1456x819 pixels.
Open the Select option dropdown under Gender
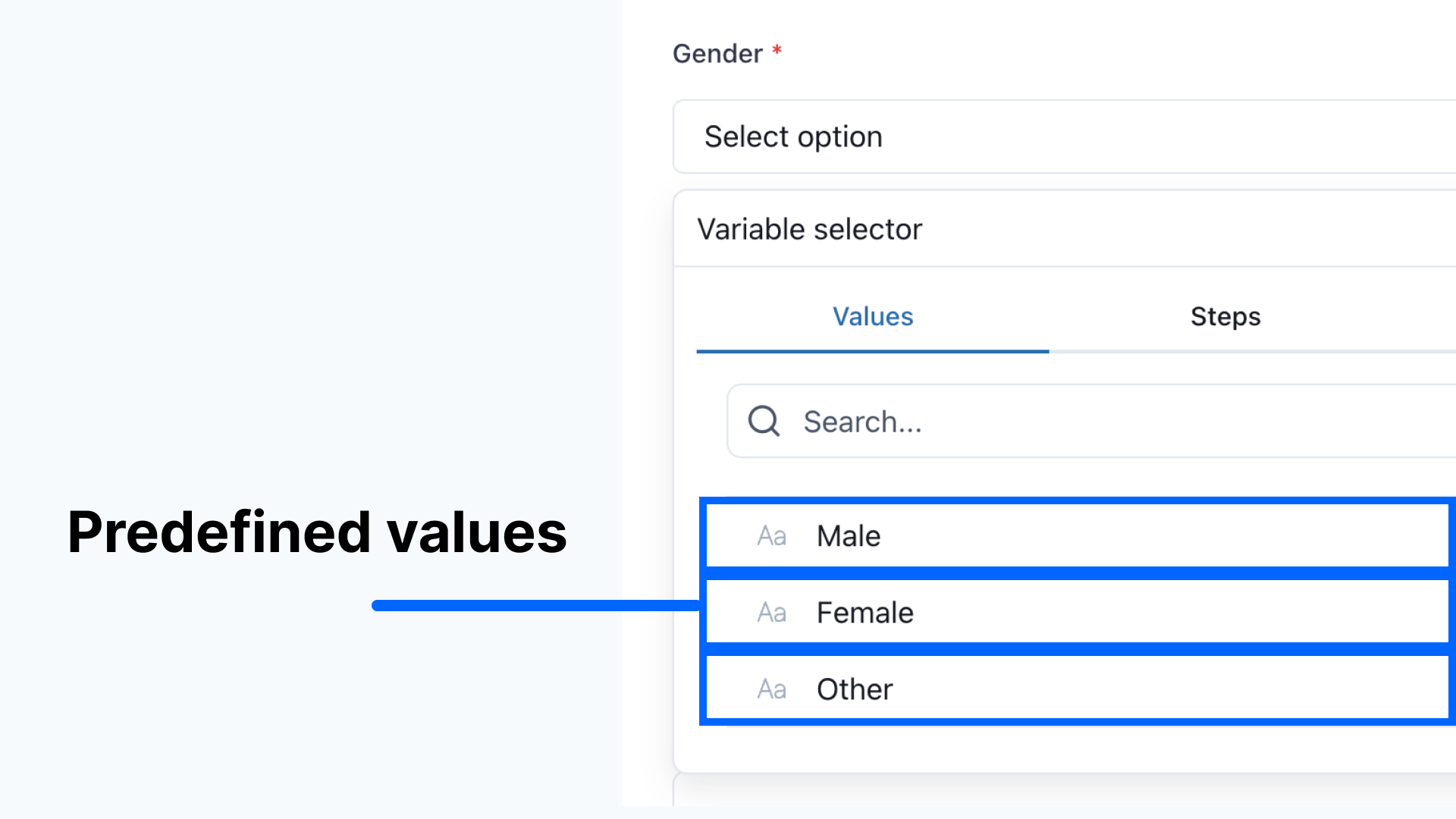pyautogui.click(x=1064, y=136)
